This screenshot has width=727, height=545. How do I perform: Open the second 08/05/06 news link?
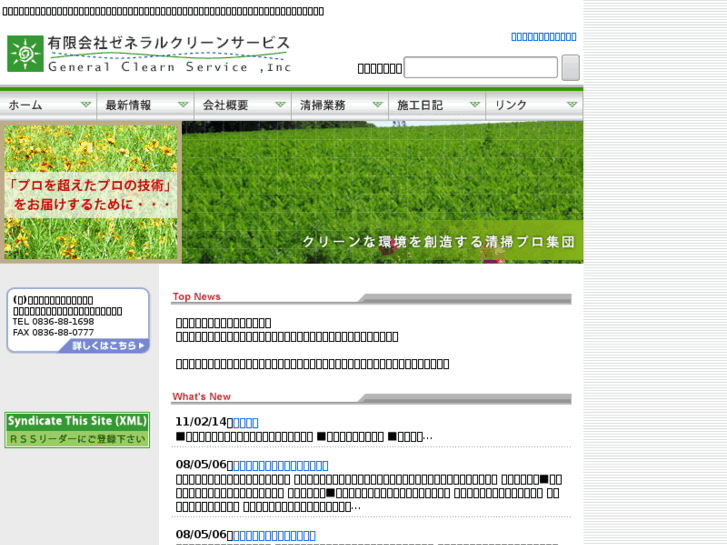[274, 535]
